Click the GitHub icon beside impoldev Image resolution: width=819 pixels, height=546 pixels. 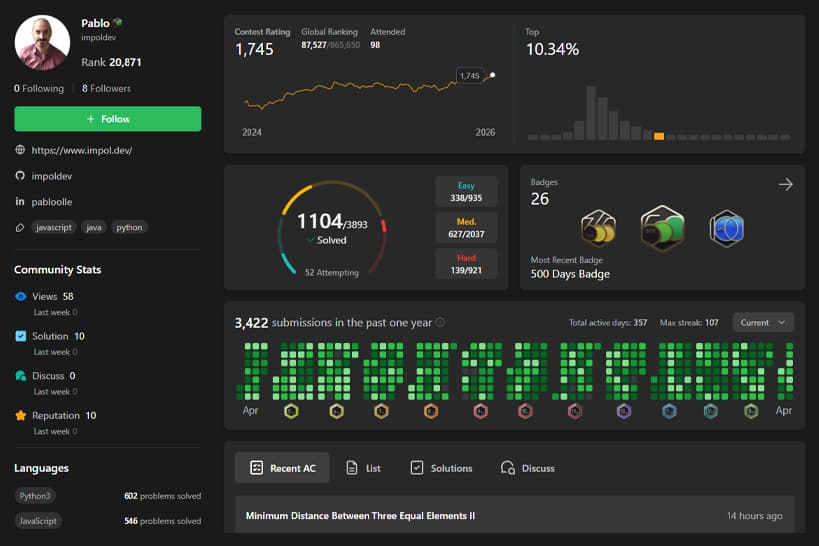20,175
